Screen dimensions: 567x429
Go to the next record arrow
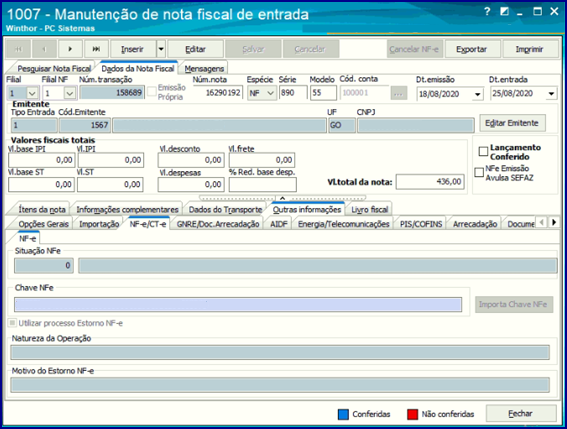(x=70, y=49)
